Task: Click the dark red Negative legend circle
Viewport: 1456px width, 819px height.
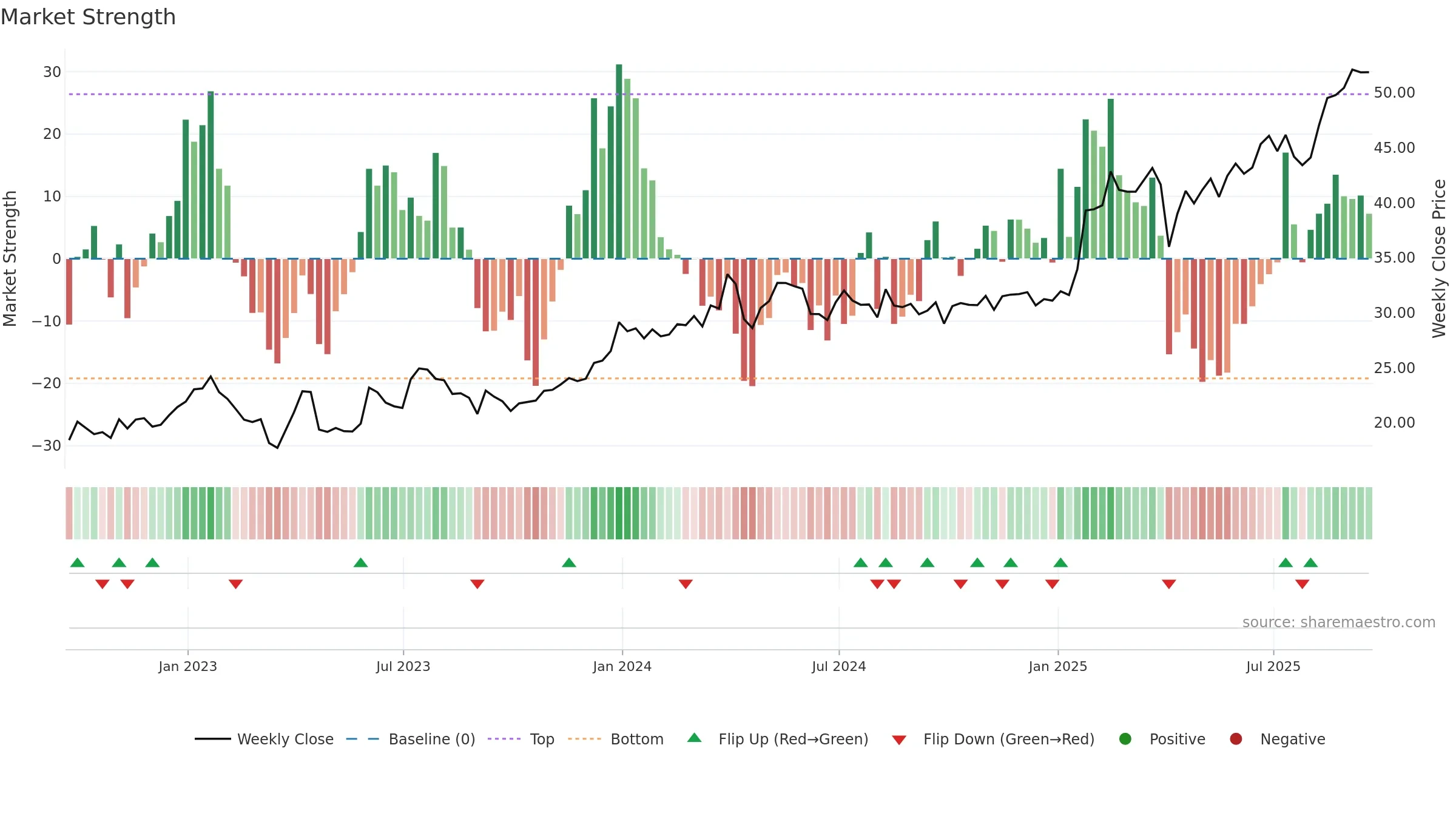Action: click(x=1236, y=739)
